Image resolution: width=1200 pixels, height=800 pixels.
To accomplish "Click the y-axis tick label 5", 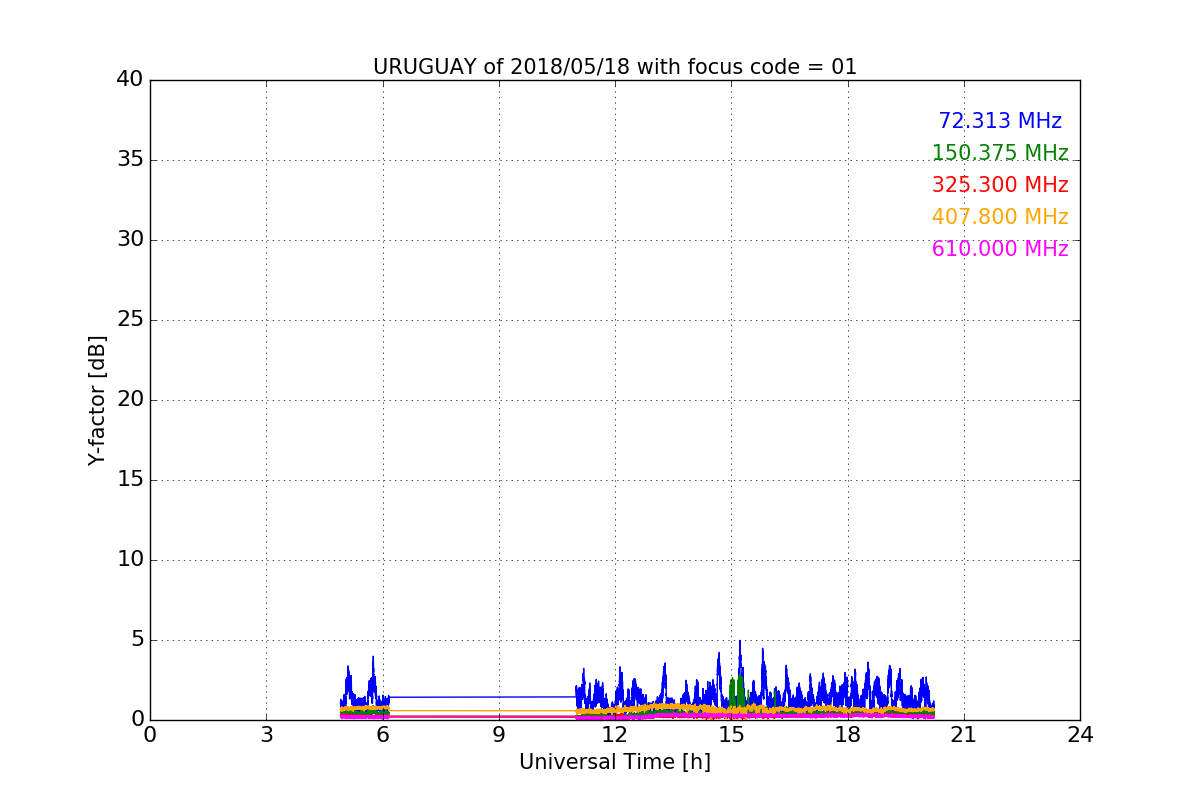I will click(x=137, y=640).
